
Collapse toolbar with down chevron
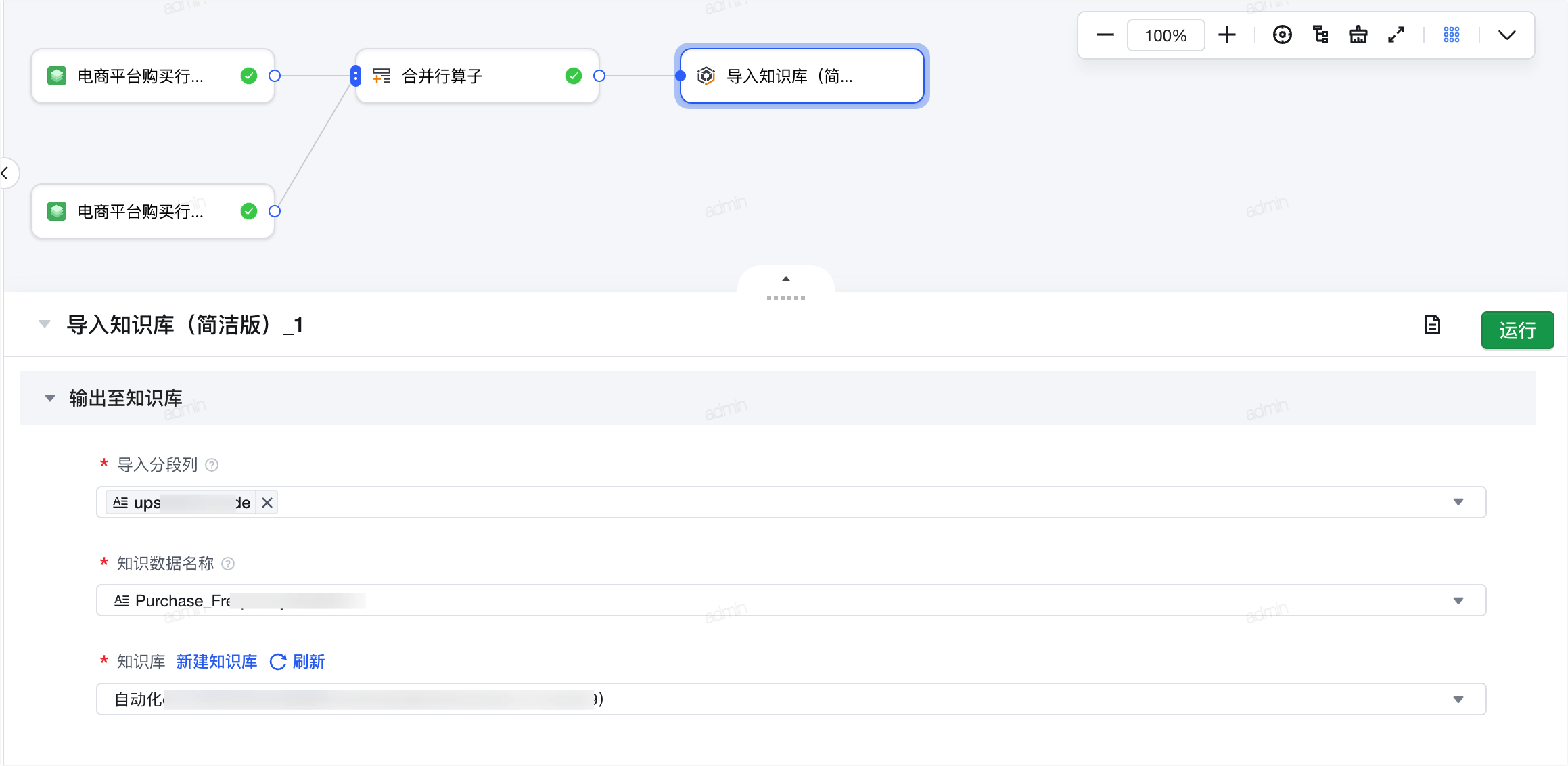[1506, 35]
